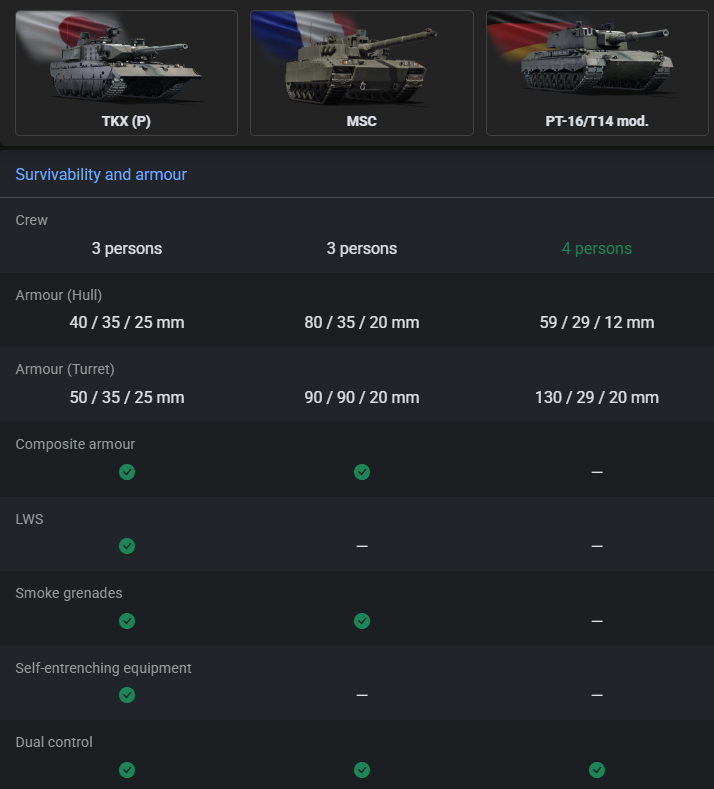Select the MSC tank card
Viewport: 714px width, 789px height.
click(x=362, y=73)
